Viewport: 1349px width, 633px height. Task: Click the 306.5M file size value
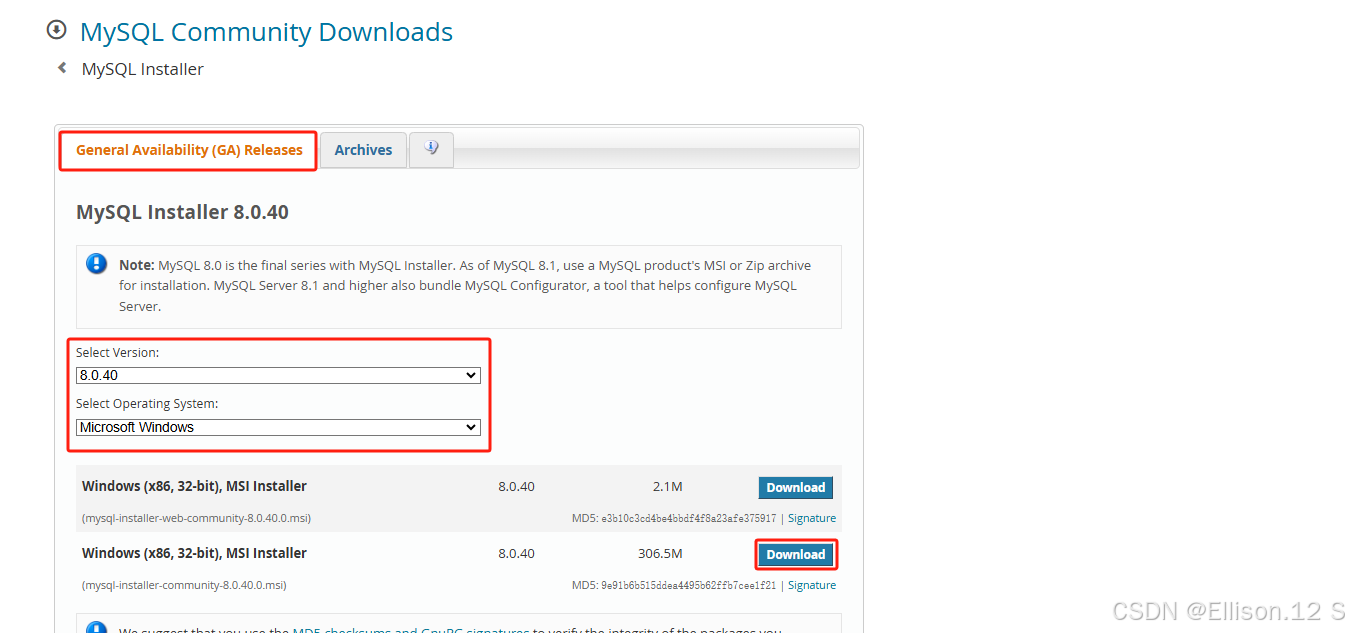pyautogui.click(x=660, y=553)
